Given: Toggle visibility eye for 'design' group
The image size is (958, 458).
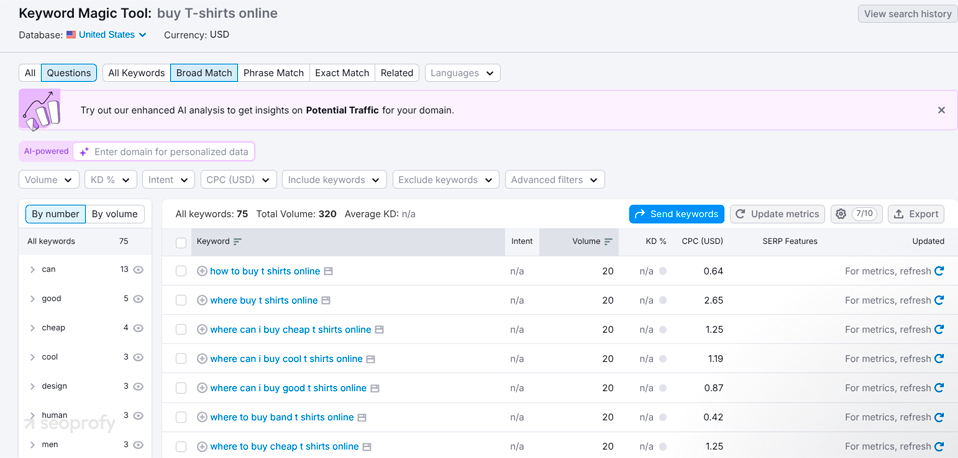Looking at the screenshot, I should tap(138, 387).
